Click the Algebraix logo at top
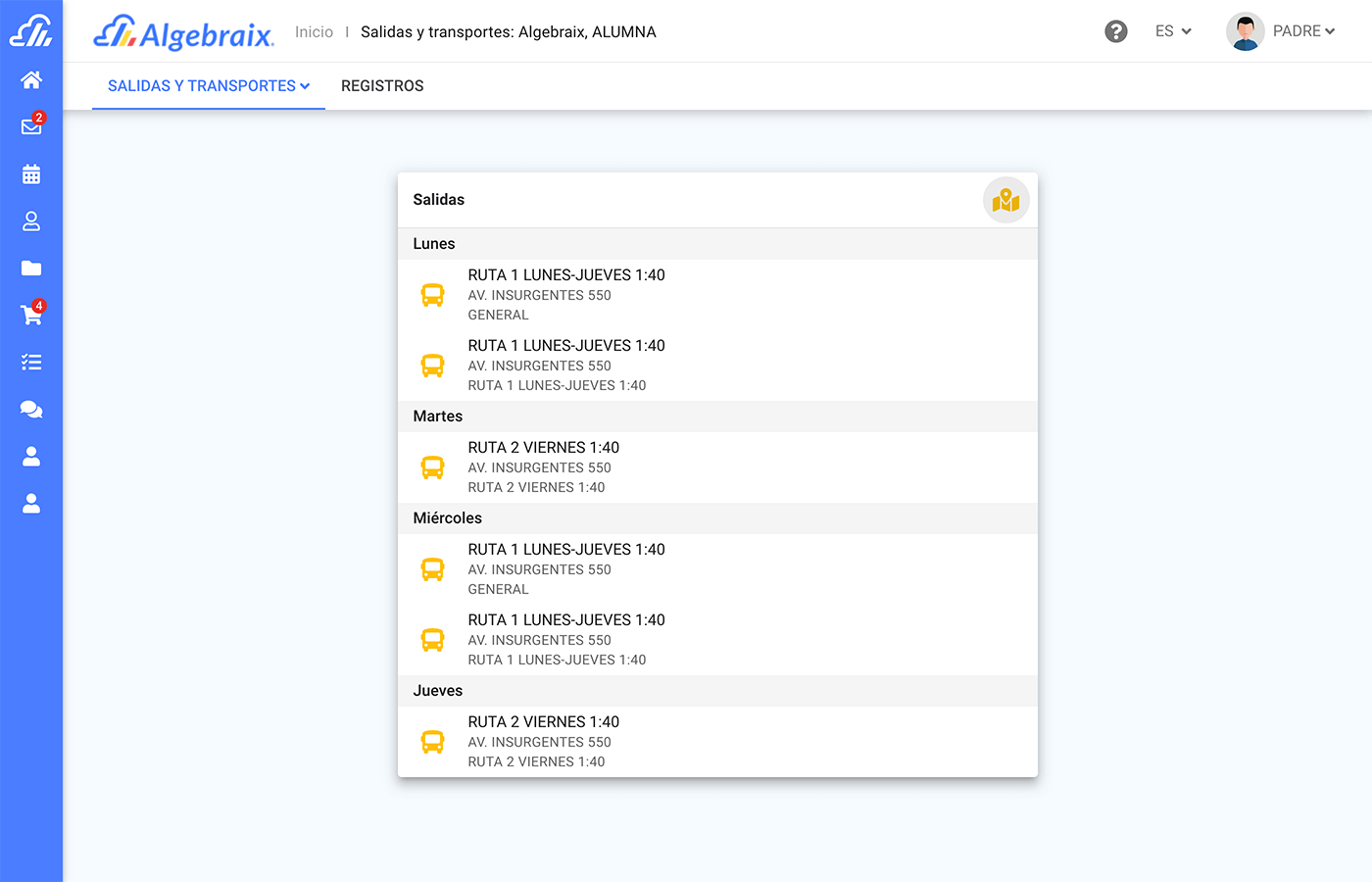1372x882 pixels. 183,32
